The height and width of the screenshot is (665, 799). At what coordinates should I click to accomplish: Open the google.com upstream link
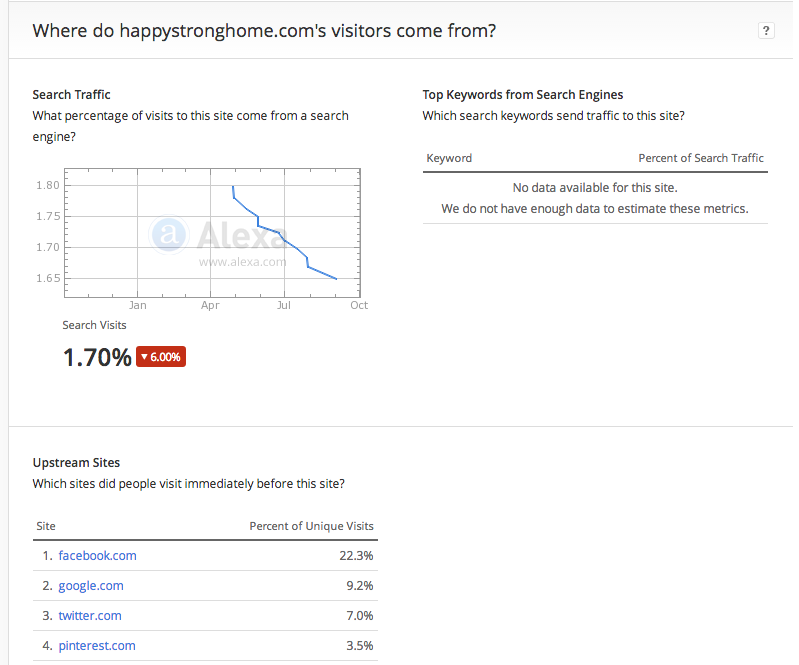click(x=91, y=586)
